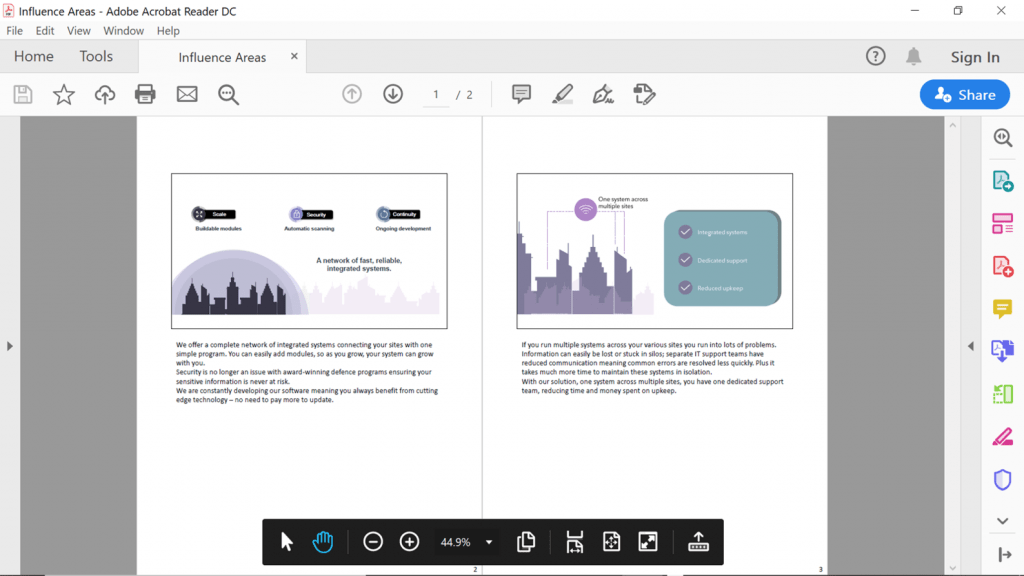Toggle the selection arrow tool

286,541
